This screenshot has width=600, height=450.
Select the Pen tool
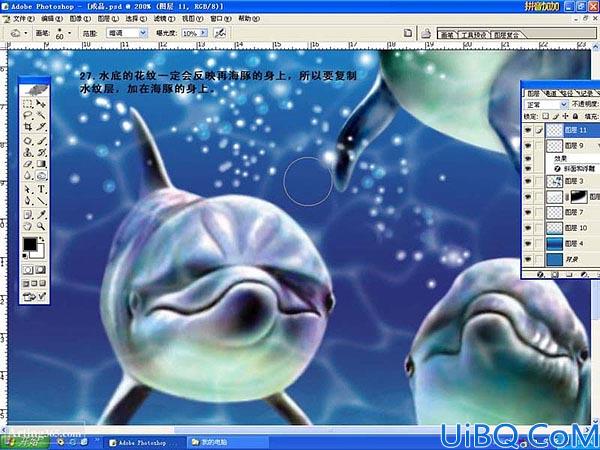28,201
